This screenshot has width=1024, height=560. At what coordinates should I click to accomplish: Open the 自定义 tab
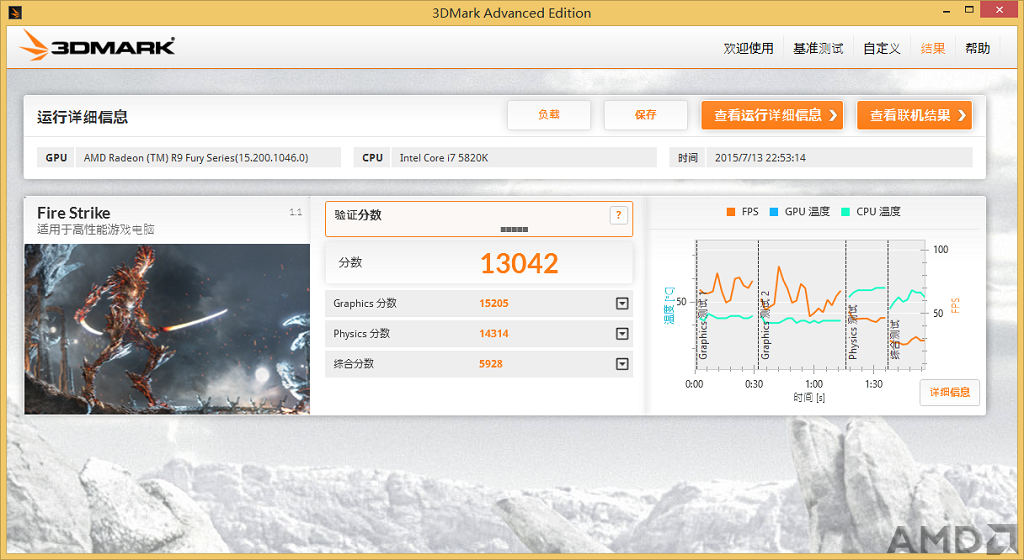tap(882, 48)
